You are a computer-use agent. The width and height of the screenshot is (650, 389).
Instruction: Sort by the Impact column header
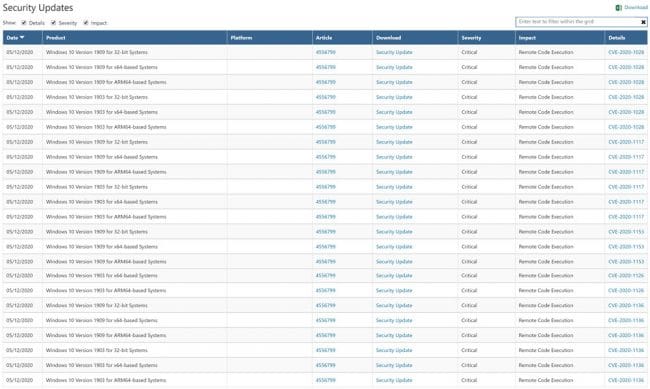527,38
